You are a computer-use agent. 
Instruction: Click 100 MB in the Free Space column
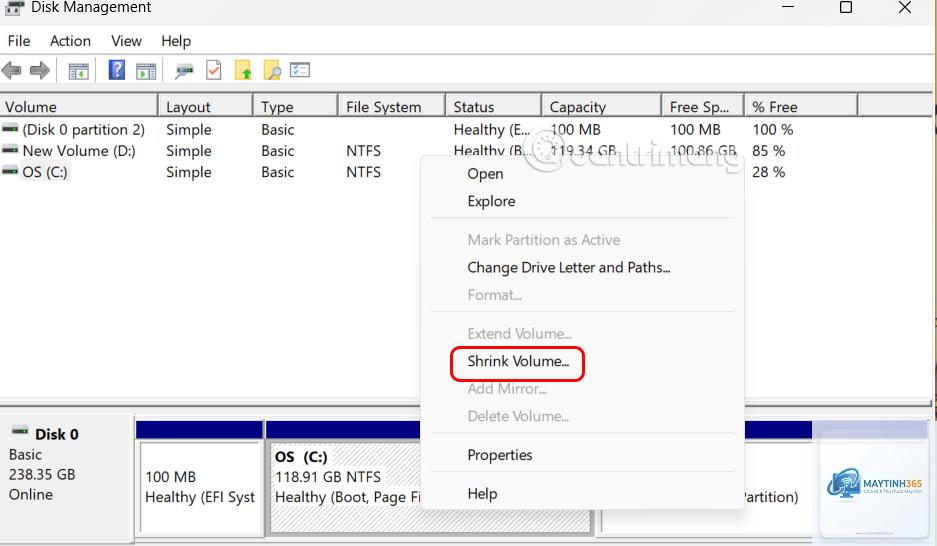coord(695,130)
